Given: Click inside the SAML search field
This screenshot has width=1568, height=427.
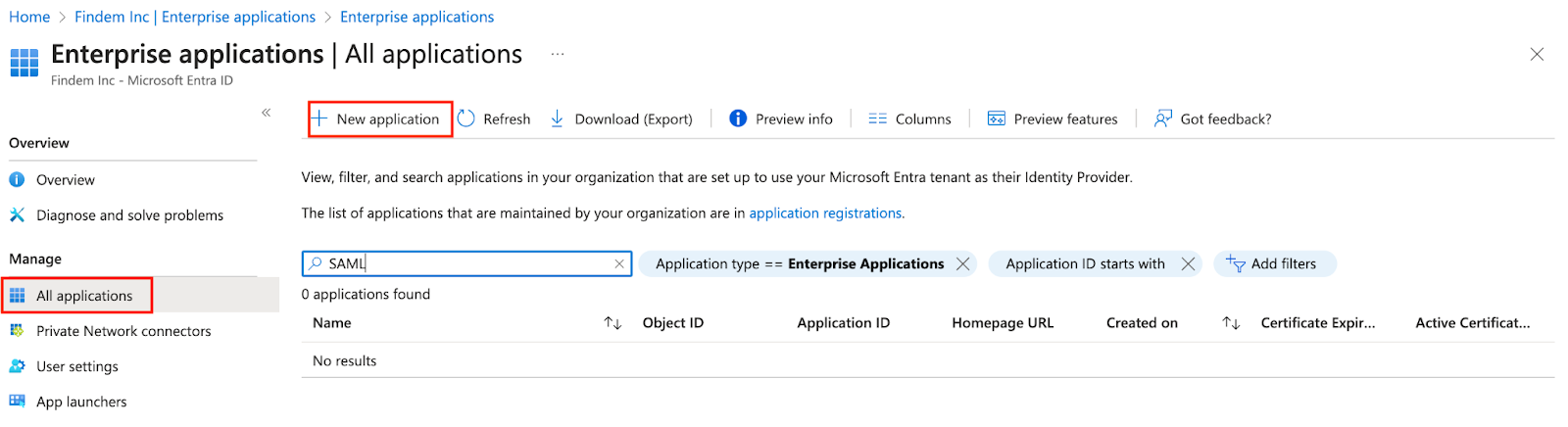Looking at the screenshot, I should click(466, 263).
